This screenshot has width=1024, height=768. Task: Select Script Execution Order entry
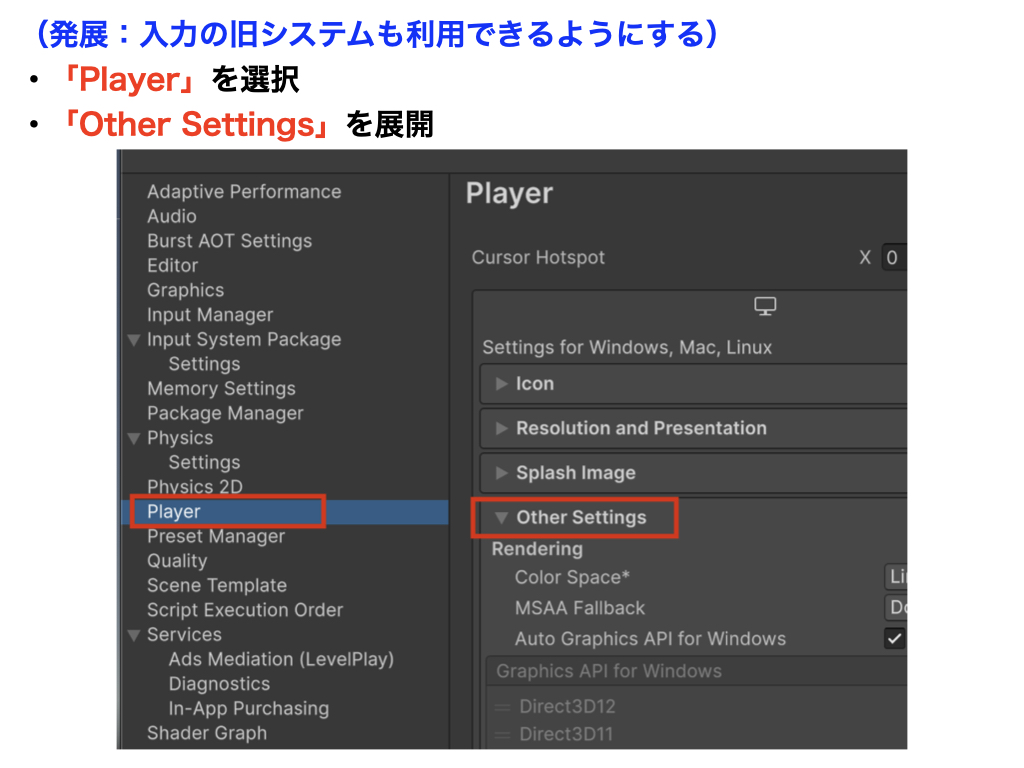pos(244,610)
